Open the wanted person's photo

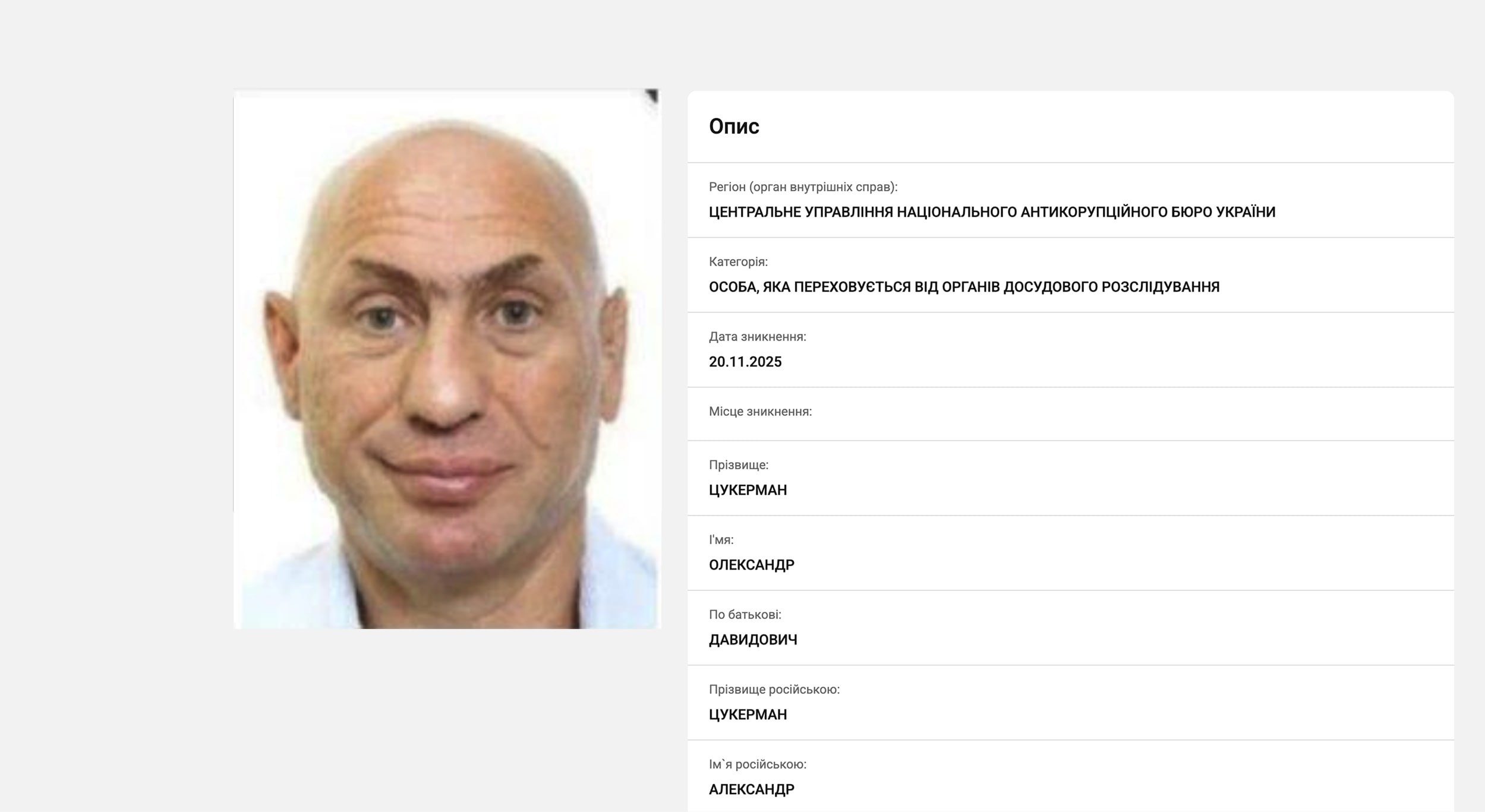point(447,359)
